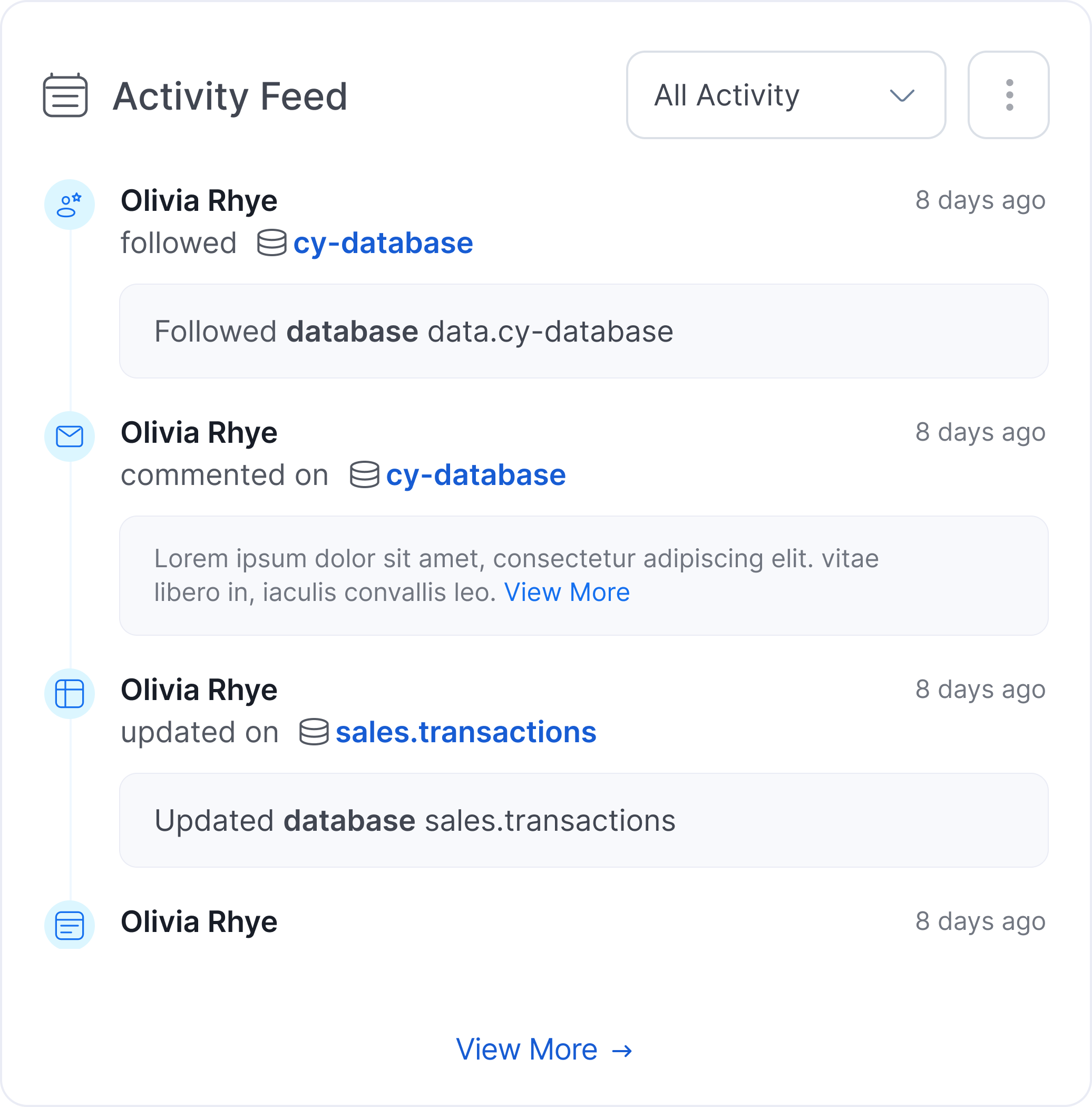Screen dimensions: 1092x1107
Task: Click the All Activity chevron arrow
Action: pos(902,95)
